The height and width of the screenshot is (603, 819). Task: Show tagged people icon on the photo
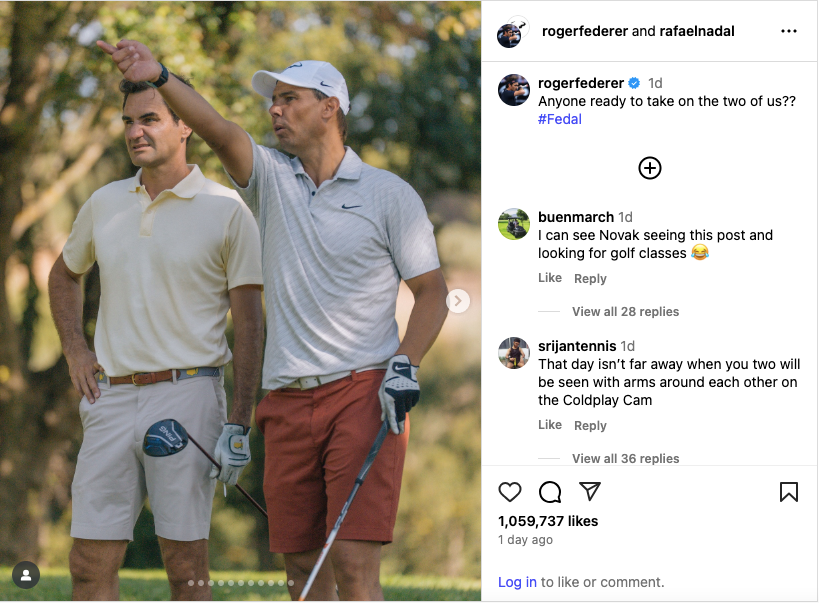point(26,575)
